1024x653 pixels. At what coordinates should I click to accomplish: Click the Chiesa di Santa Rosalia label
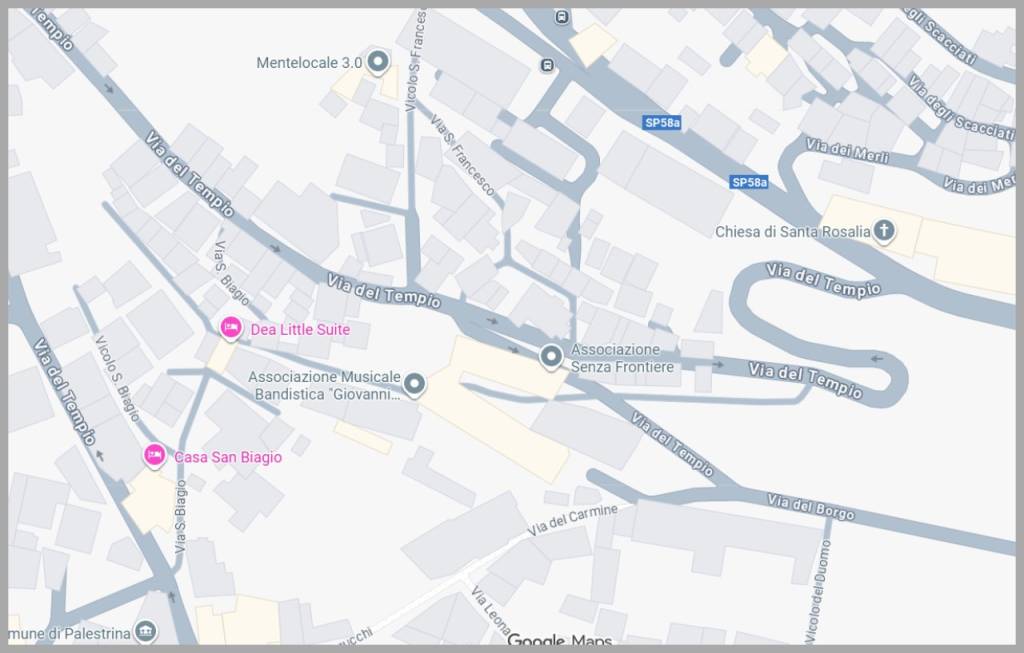(x=793, y=232)
